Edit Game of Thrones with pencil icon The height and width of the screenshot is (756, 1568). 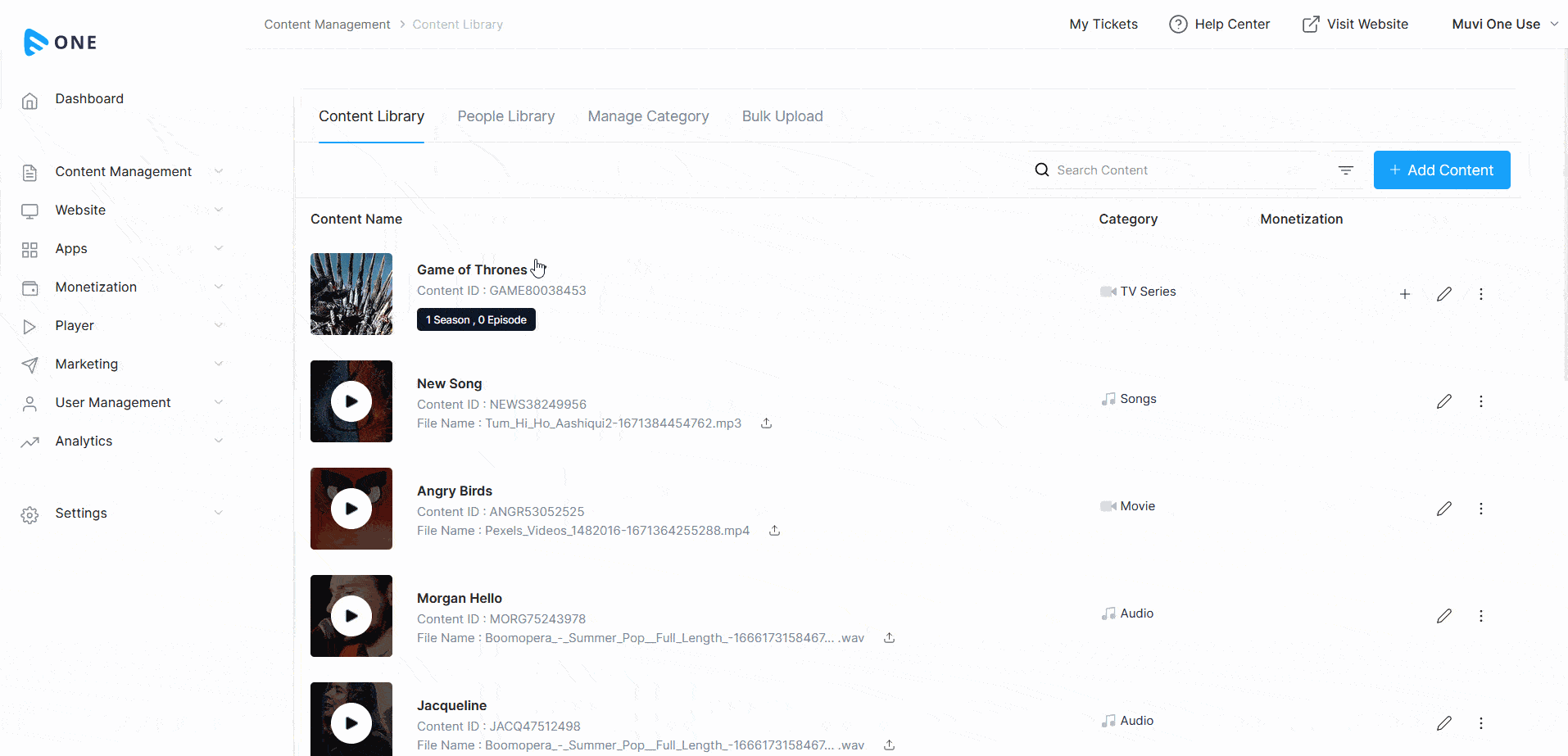click(x=1444, y=294)
